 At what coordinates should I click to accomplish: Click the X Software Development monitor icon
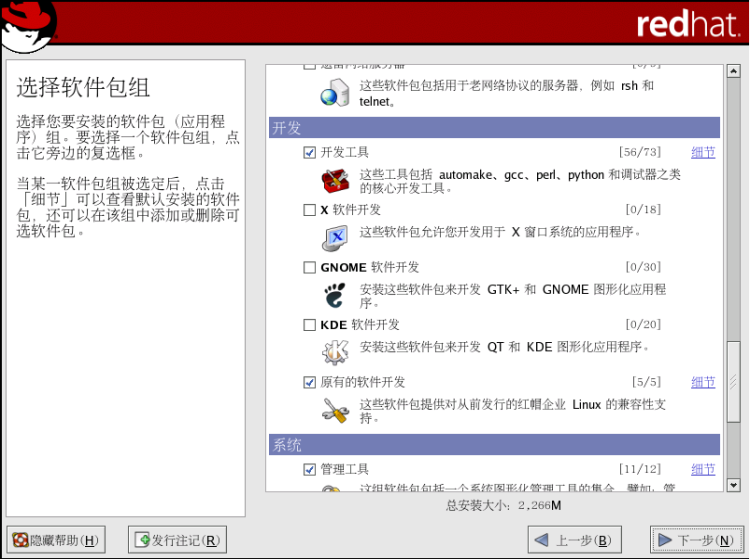tap(335, 238)
